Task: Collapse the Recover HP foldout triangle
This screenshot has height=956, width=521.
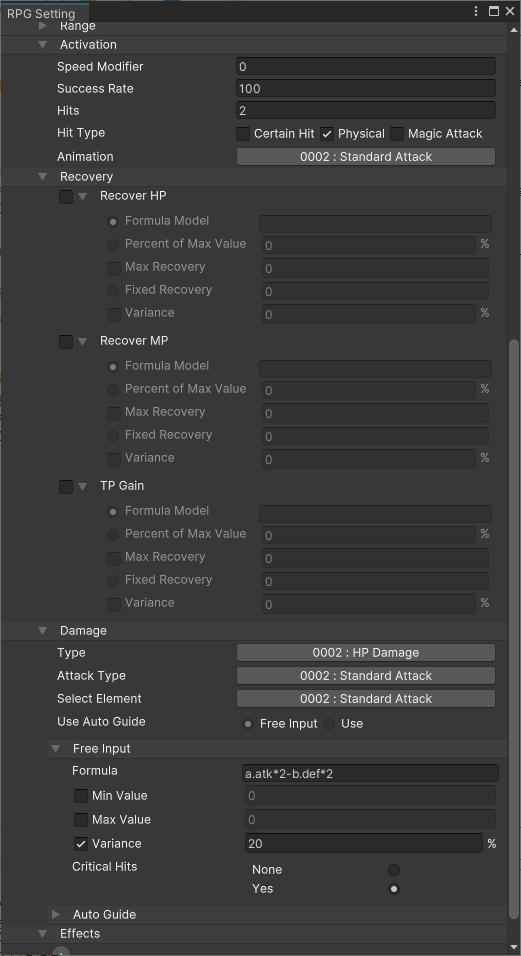Action: (x=83, y=197)
